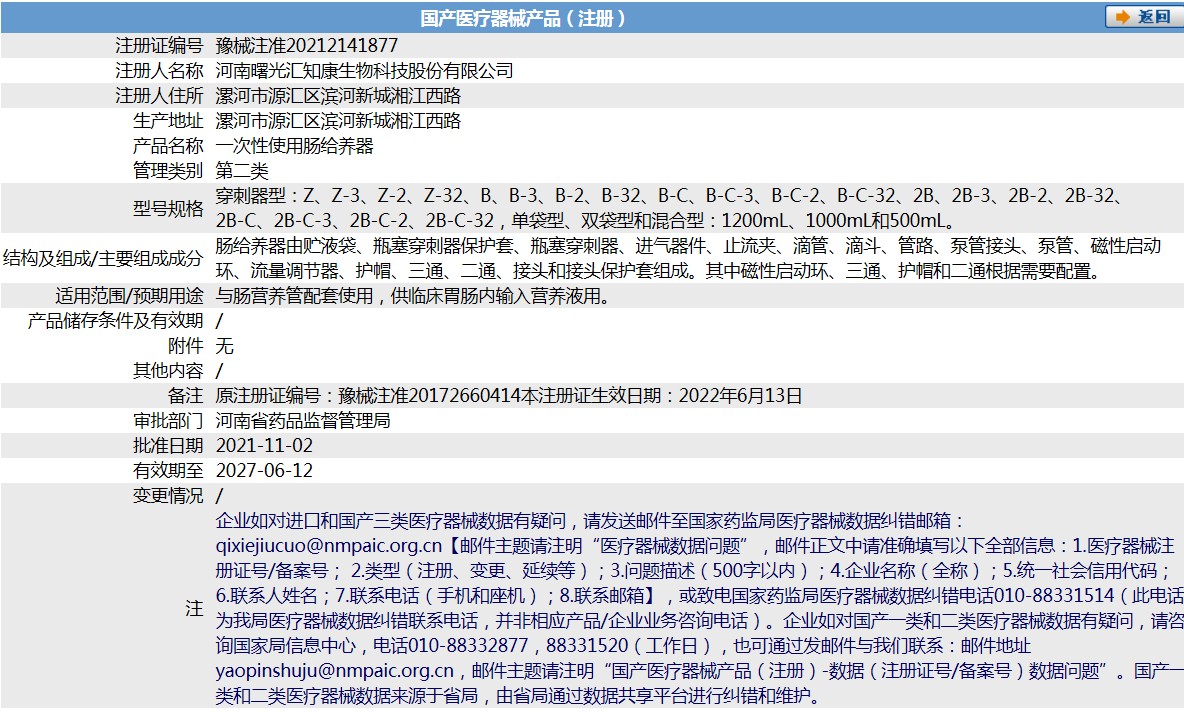Select the title text 国产医疗器械产品（注册）
This screenshot has height=712, width=1184.
[523, 18]
